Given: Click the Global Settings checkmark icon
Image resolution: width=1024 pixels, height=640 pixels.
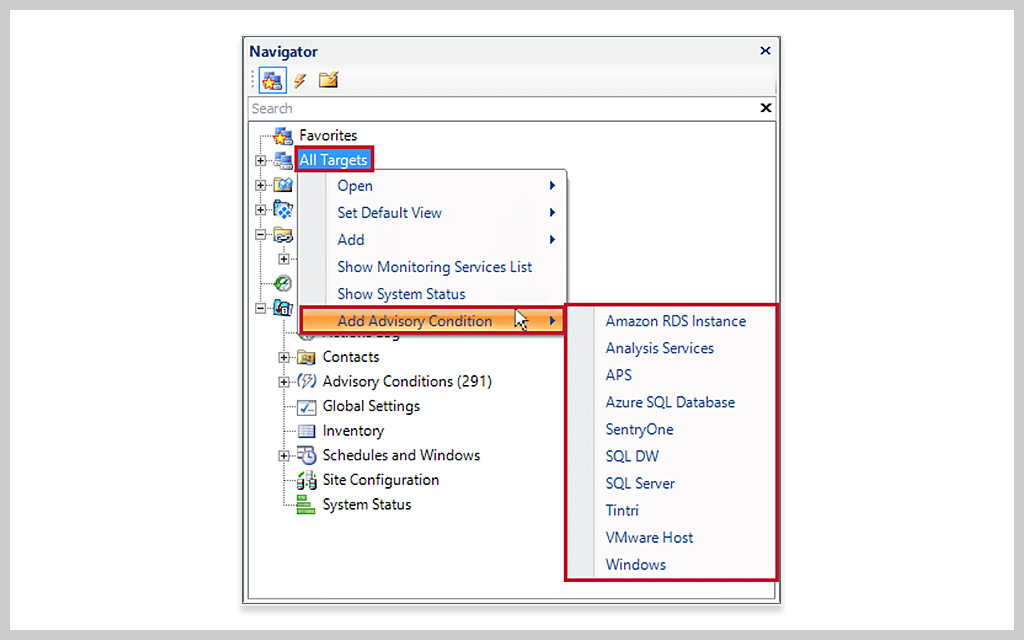Looking at the screenshot, I should [307, 406].
